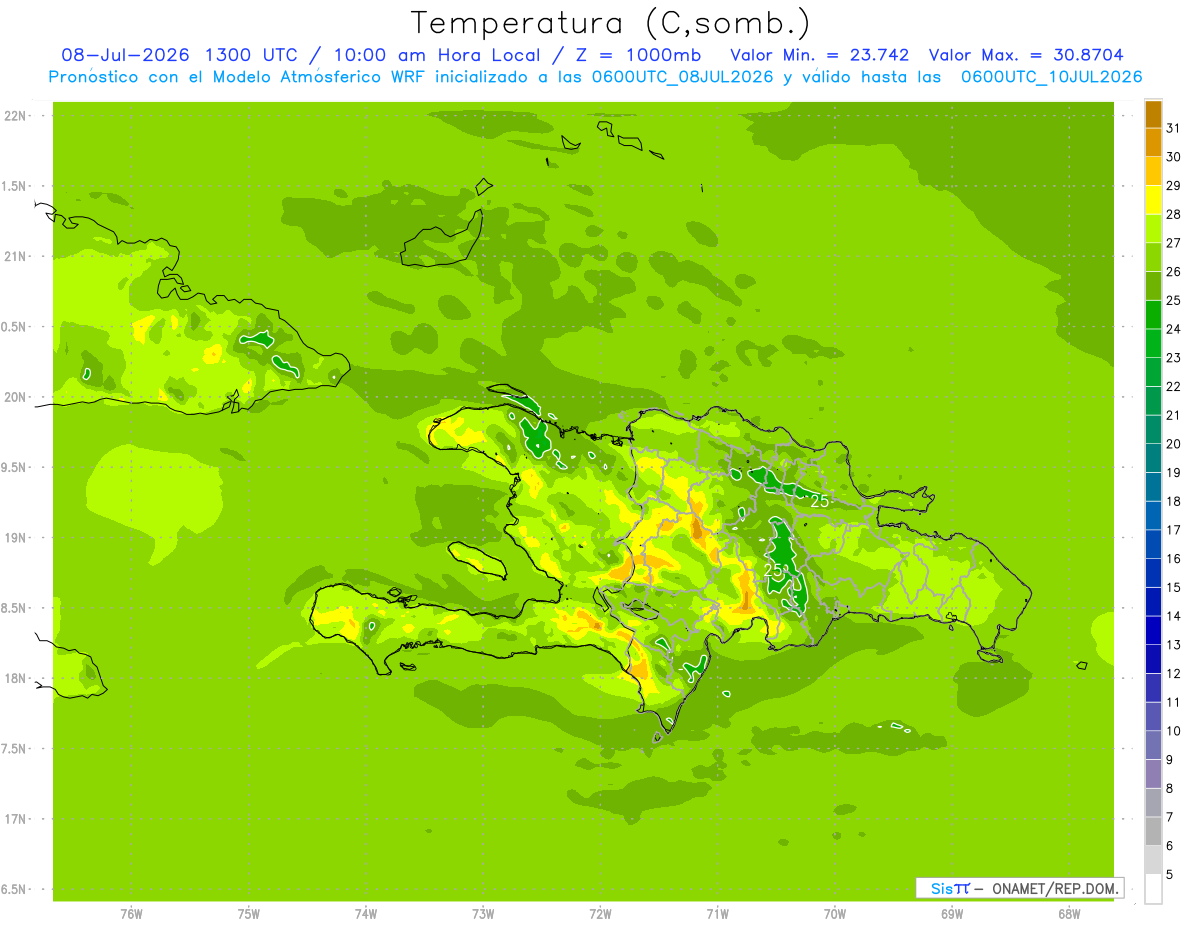The height and width of the screenshot is (927, 1200).
Task: Pick the legend swatch between 26 and 27
Action: coord(1153,257)
